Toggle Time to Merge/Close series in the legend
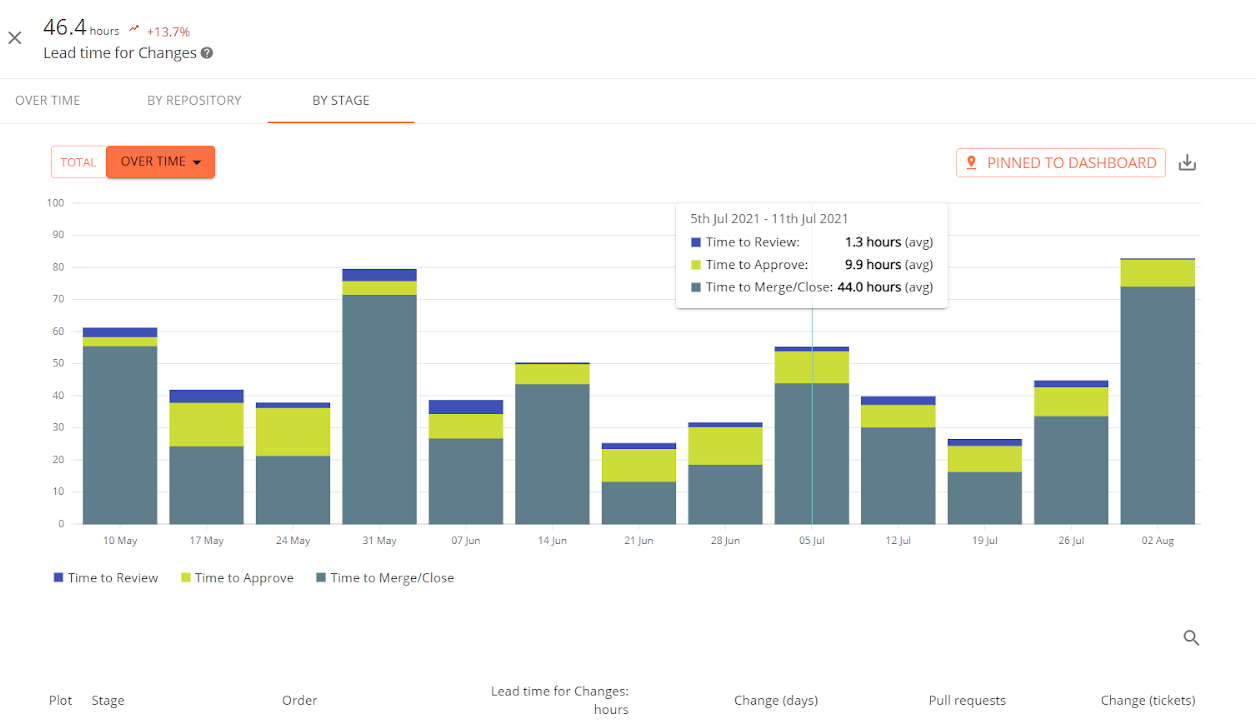Image resolution: width=1256 pixels, height=724 pixels. click(385, 578)
